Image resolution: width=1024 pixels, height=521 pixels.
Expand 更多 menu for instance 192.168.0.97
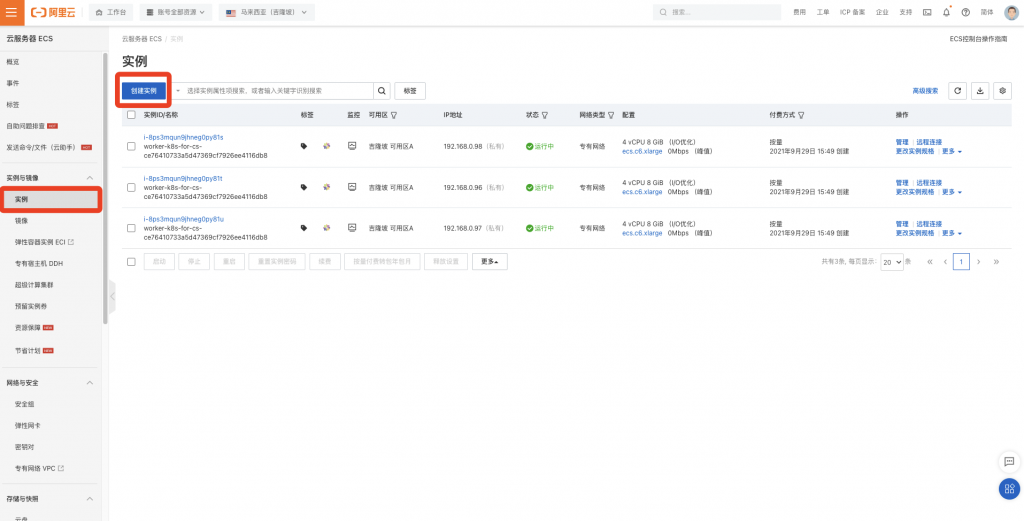click(x=952, y=233)
